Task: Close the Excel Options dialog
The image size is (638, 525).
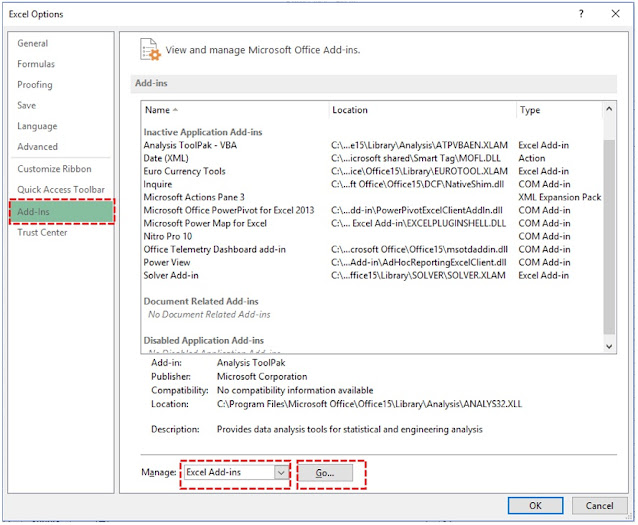Action: tap(615, 14)
